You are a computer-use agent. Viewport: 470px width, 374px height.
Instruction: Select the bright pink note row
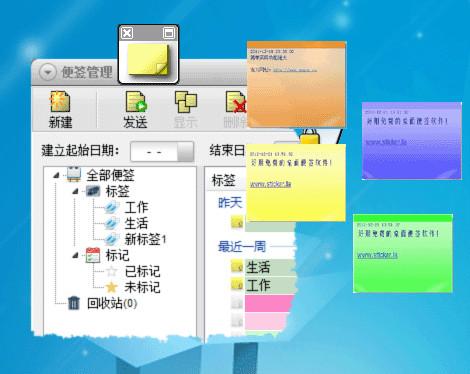pos(268,303)
